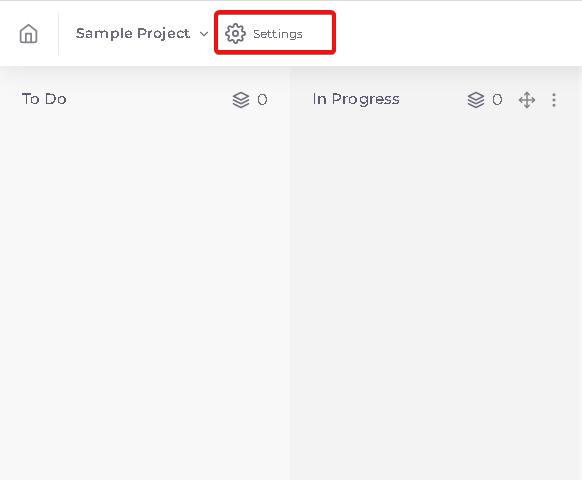Screen dimensions: 582x480
Task: Click the blank header area right of Settings
Action: click(458, 34)
